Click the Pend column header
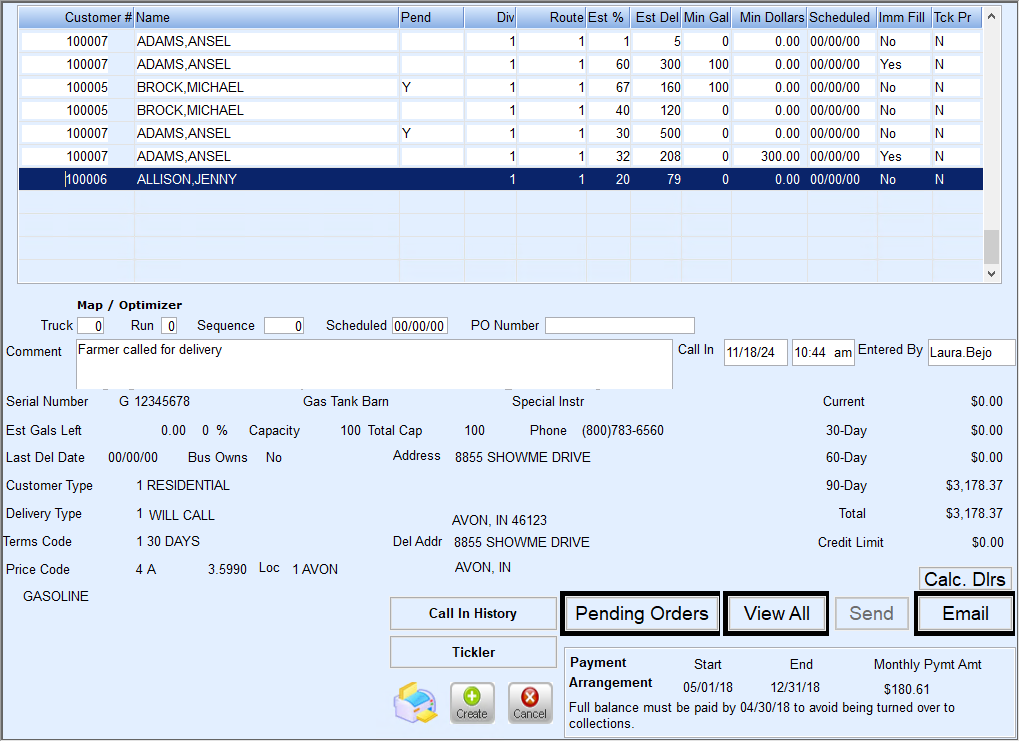This screenshot has width=1019, height=741. 432,18
